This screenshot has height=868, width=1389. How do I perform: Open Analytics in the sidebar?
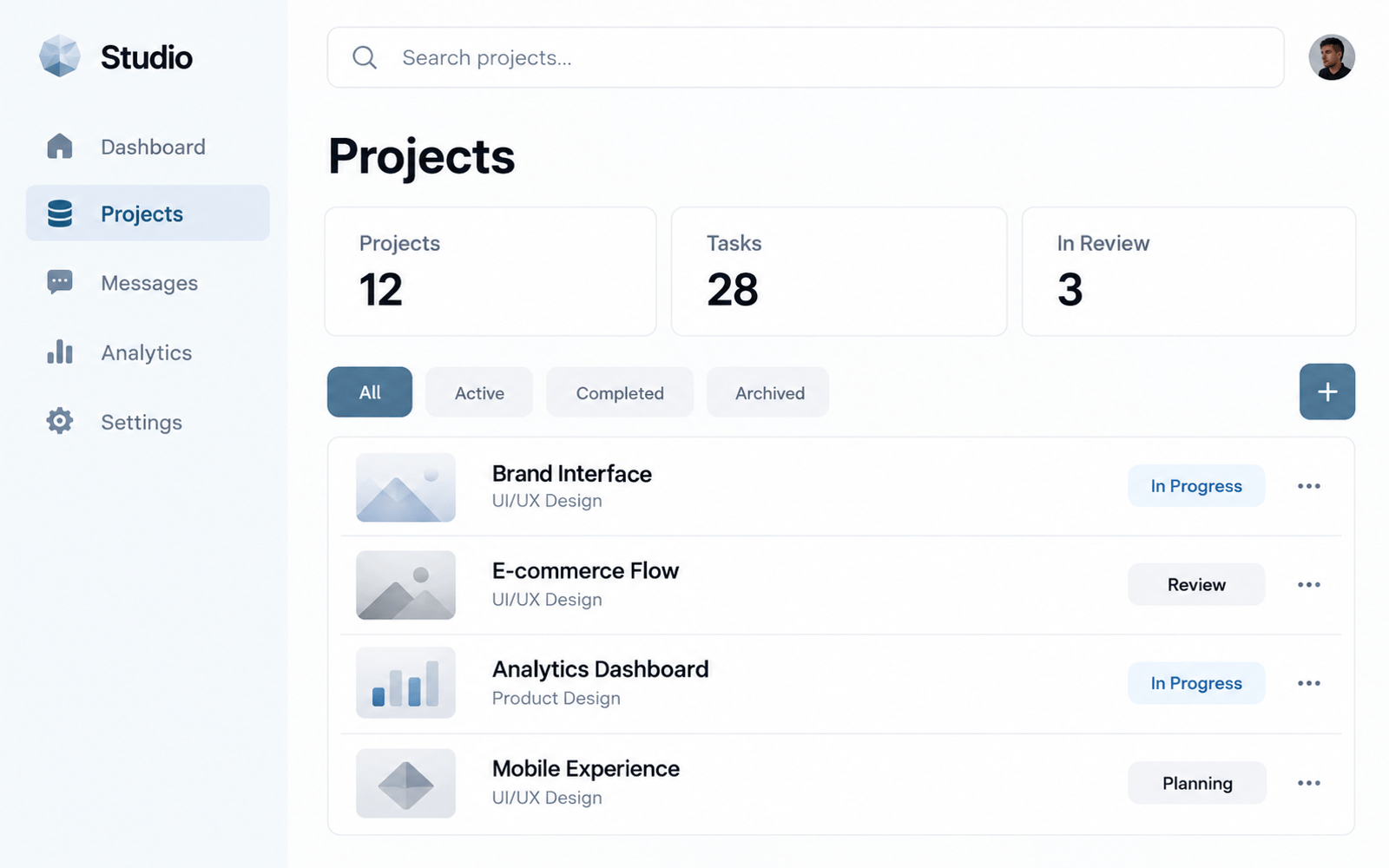[x=148, y=352]
